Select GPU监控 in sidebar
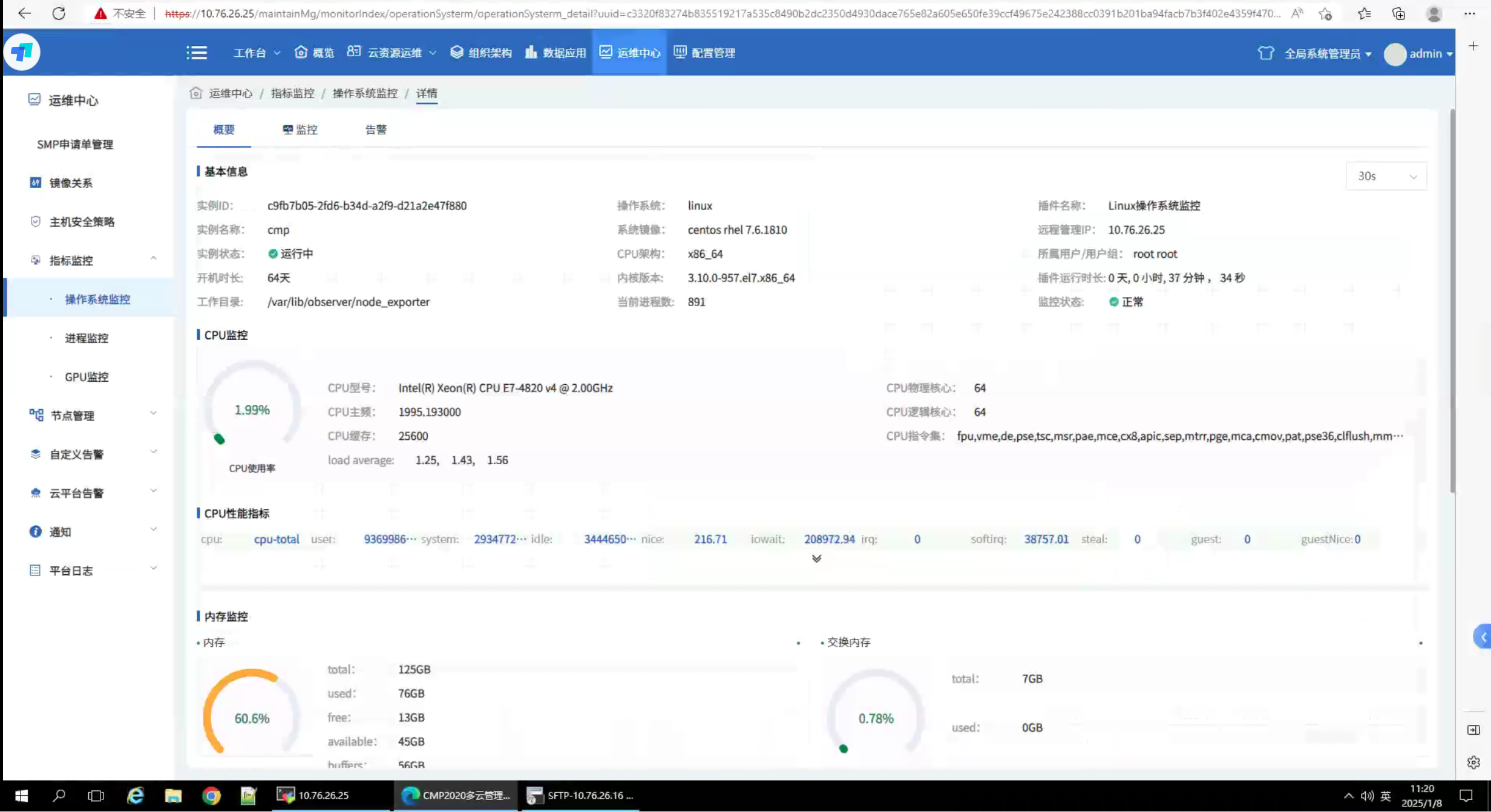Viewport: 1491px width, 812px height. tap(87, 376)
